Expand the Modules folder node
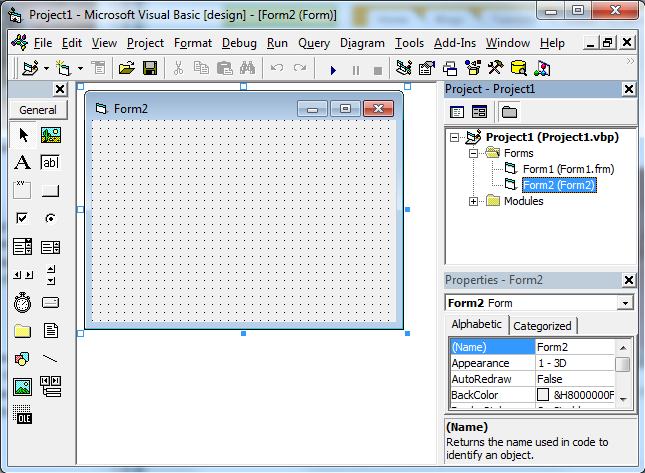Viewport: 645px width, 473px height. 473,201
